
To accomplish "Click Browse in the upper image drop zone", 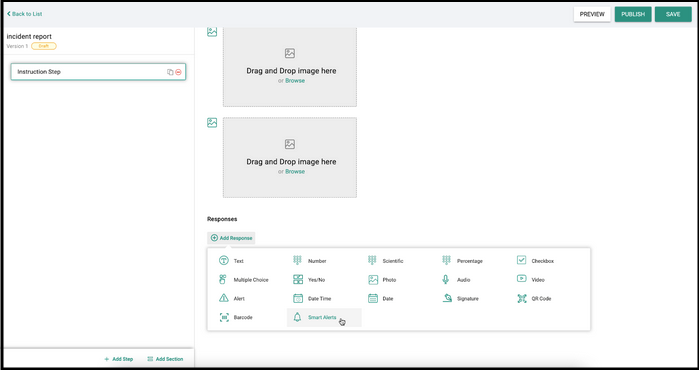I will (295, 81).
